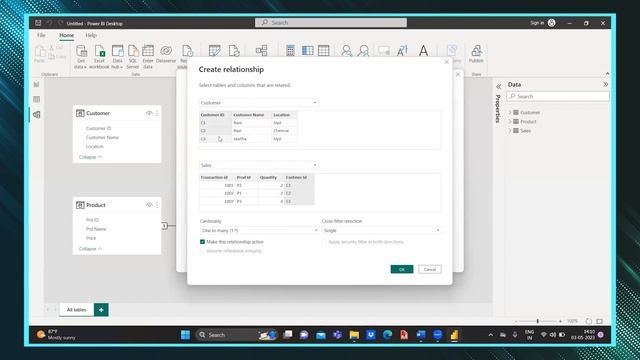The image size is (640, 360).
Task: Open the Sales table selection dropdown
Action: click(x=259, y=165)
